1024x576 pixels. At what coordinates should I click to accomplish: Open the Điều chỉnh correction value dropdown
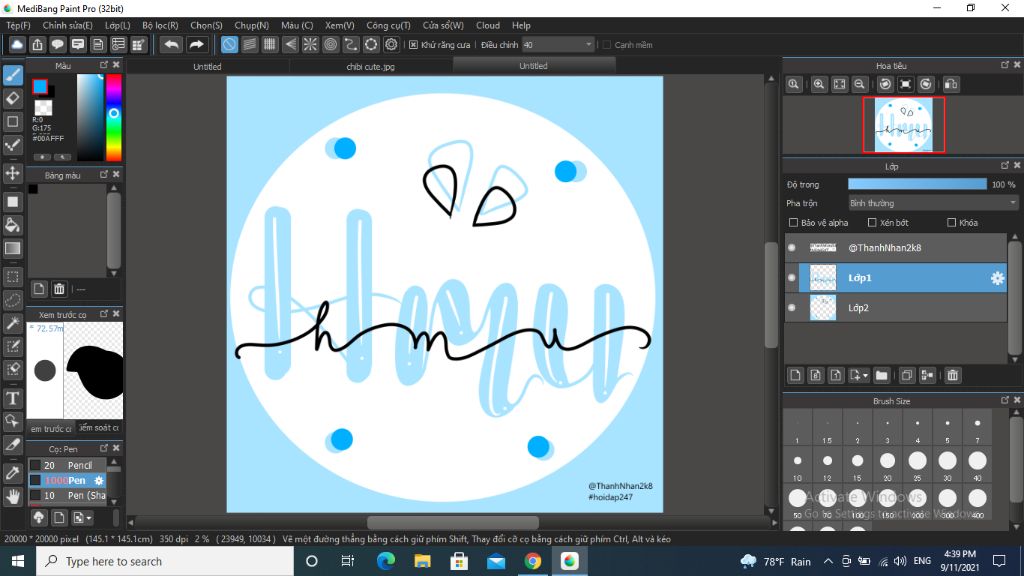[558, 45]
